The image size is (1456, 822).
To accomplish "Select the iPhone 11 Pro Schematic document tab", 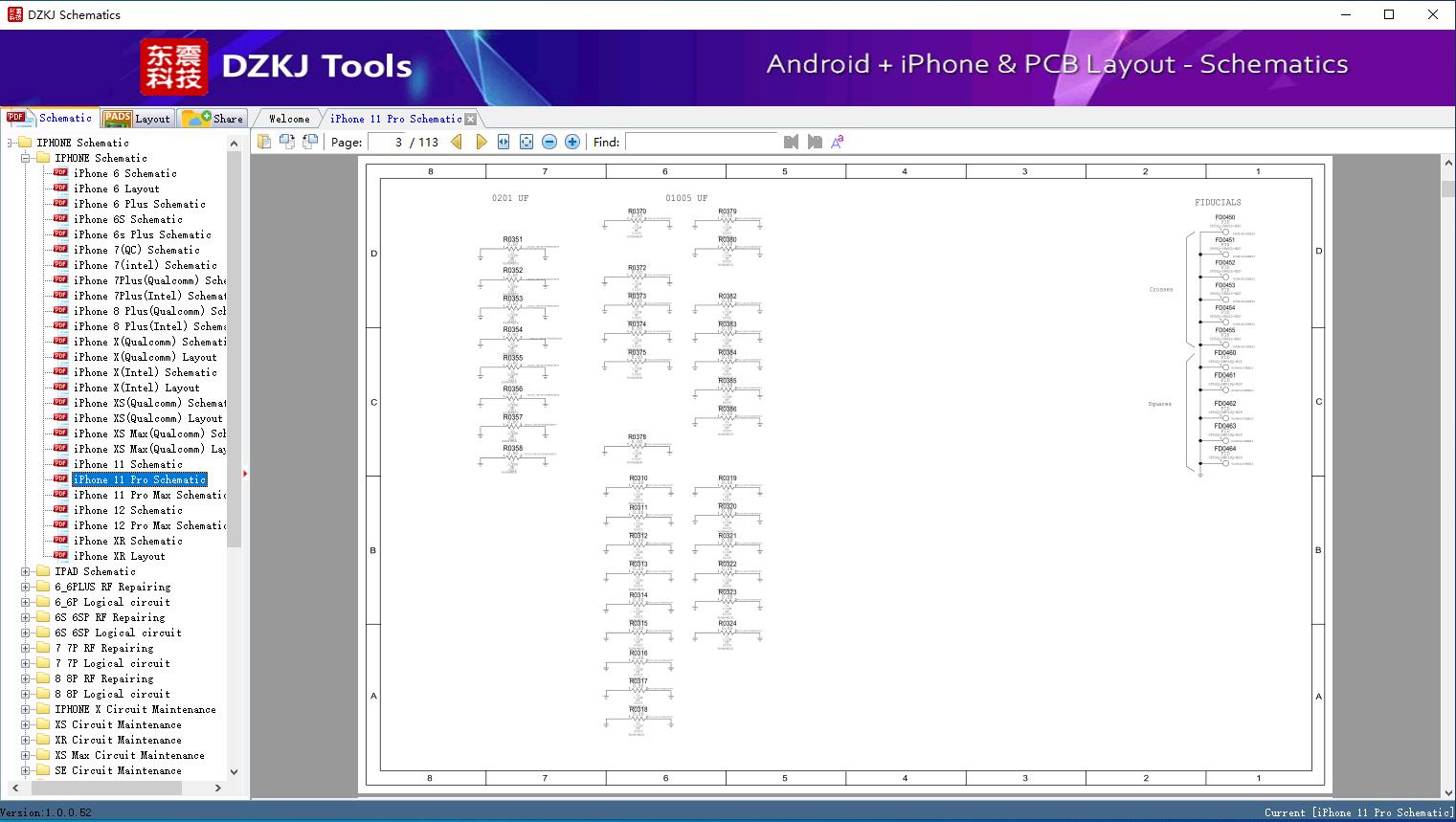I will pos(395,119).
